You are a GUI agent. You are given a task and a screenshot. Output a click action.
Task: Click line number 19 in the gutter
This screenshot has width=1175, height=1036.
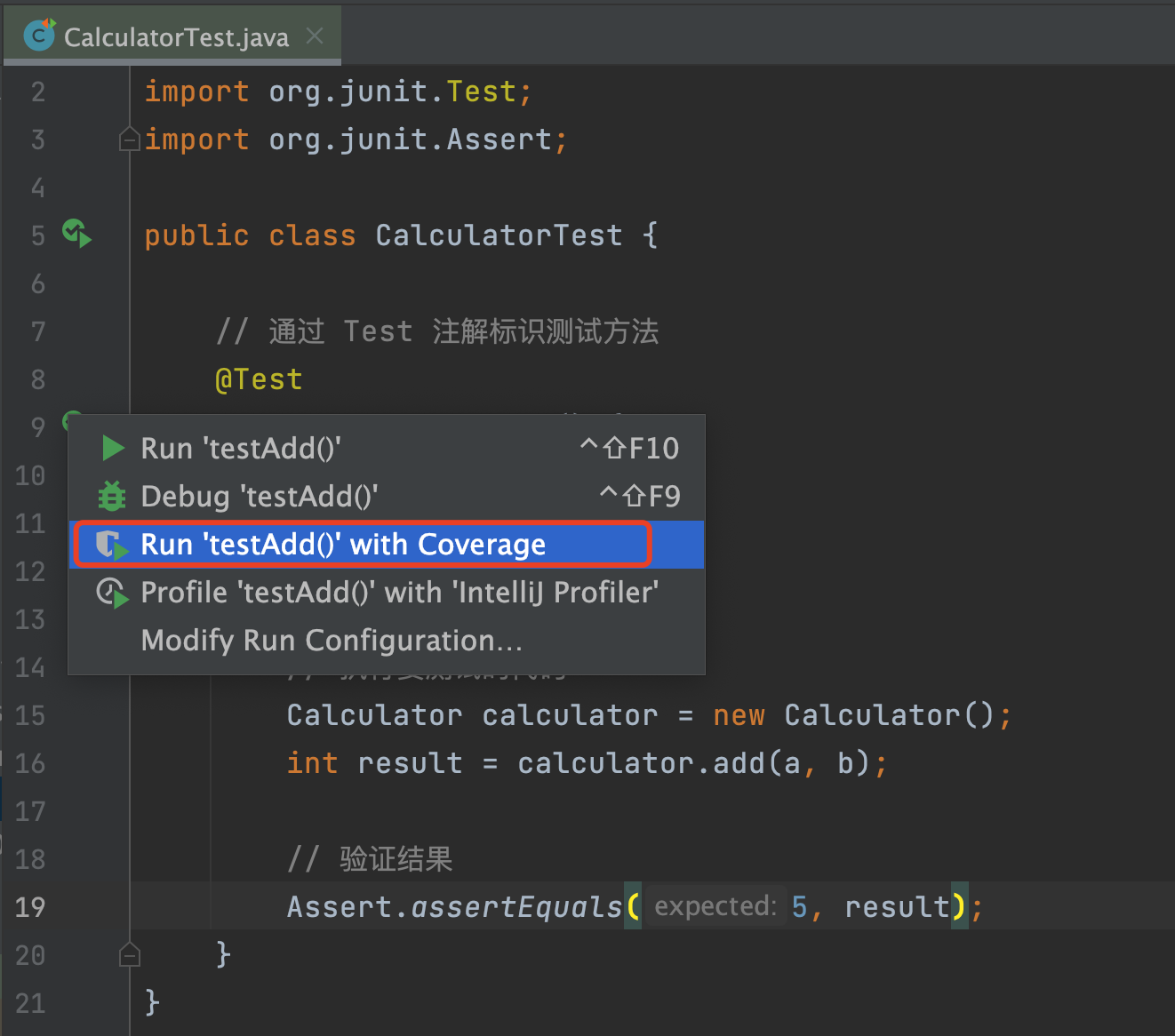(30, 907)
